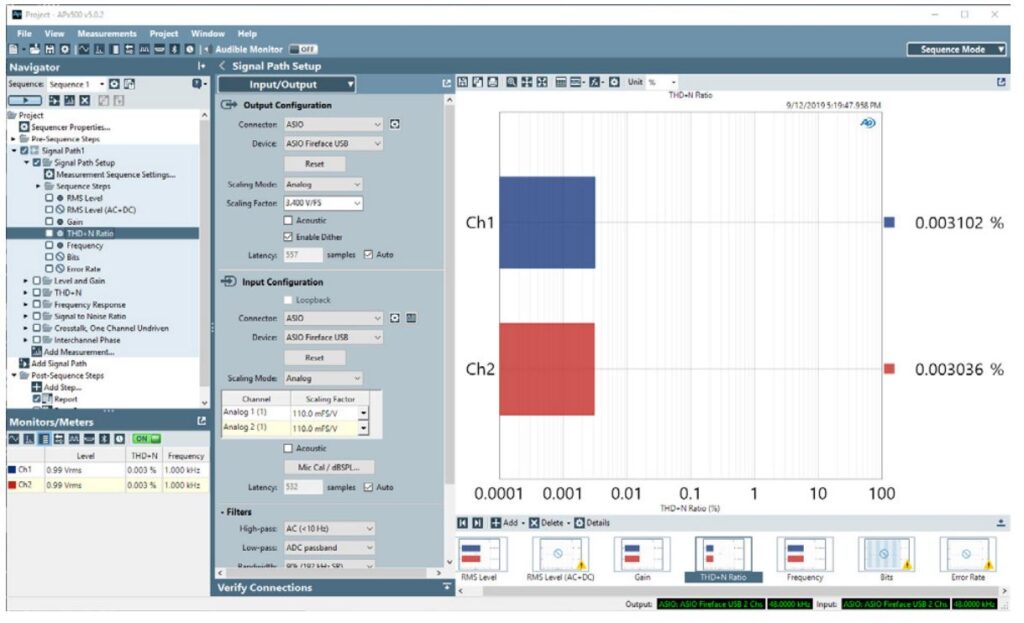Image resolution: width=1024 pixels, height=623 pixels.
Task: Select the scope icon in Monitors/Meters toolbar
Action: (14, 439)
